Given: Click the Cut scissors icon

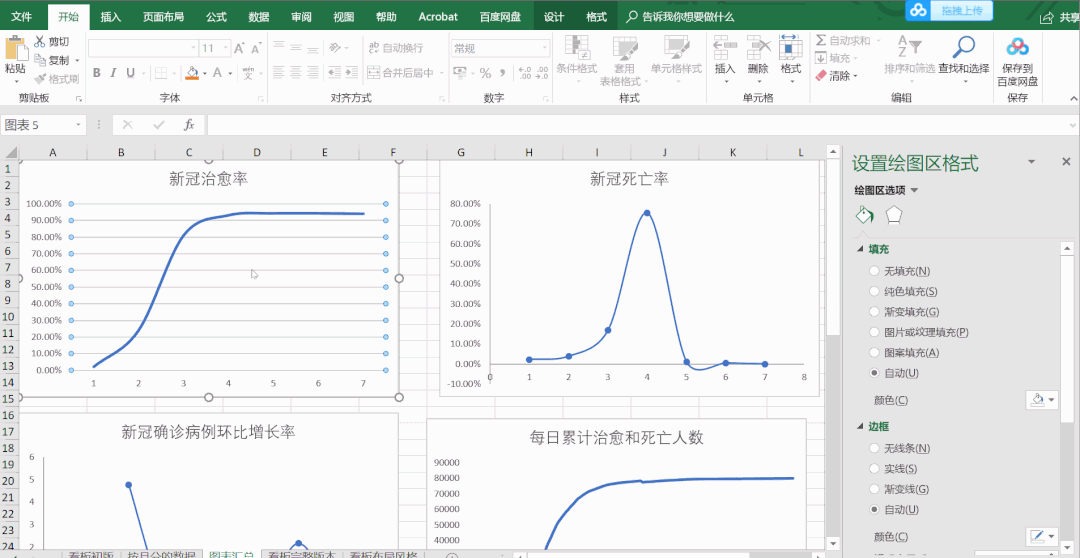Looking at the screenshot, I should pyautogui.click(x=39, y=42).
